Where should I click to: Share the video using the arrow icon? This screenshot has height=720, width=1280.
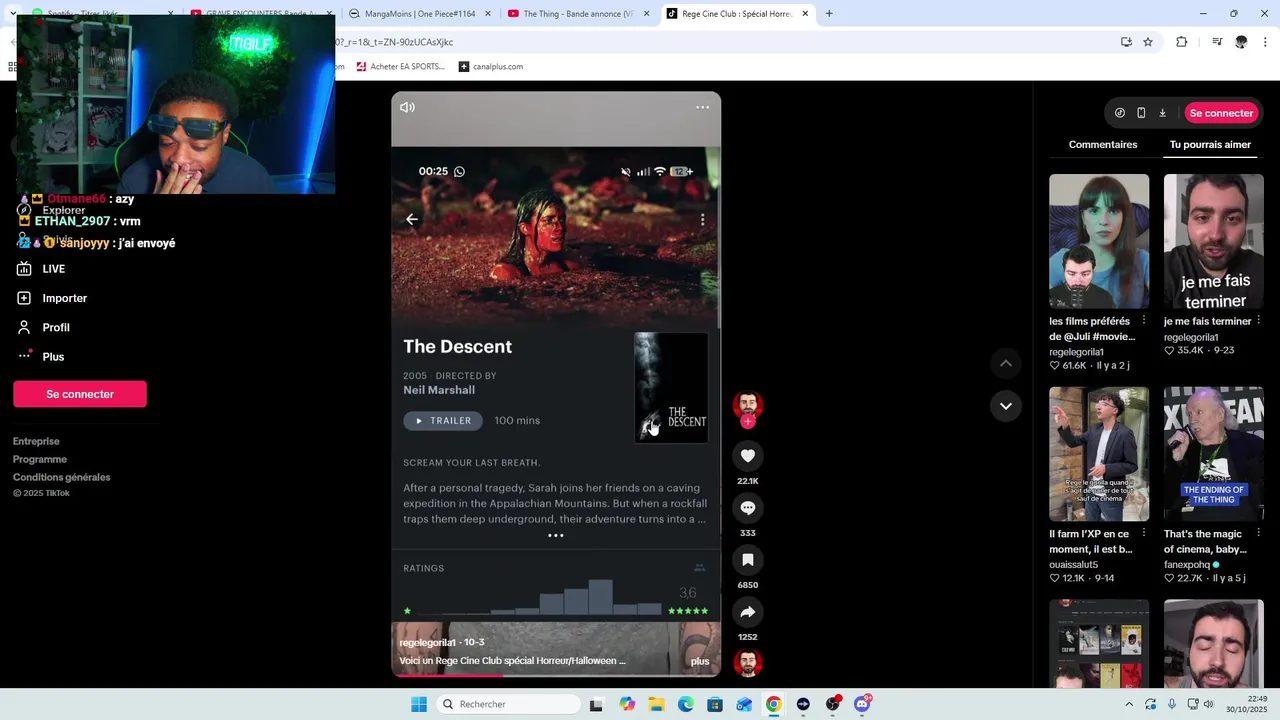point(747,612)
